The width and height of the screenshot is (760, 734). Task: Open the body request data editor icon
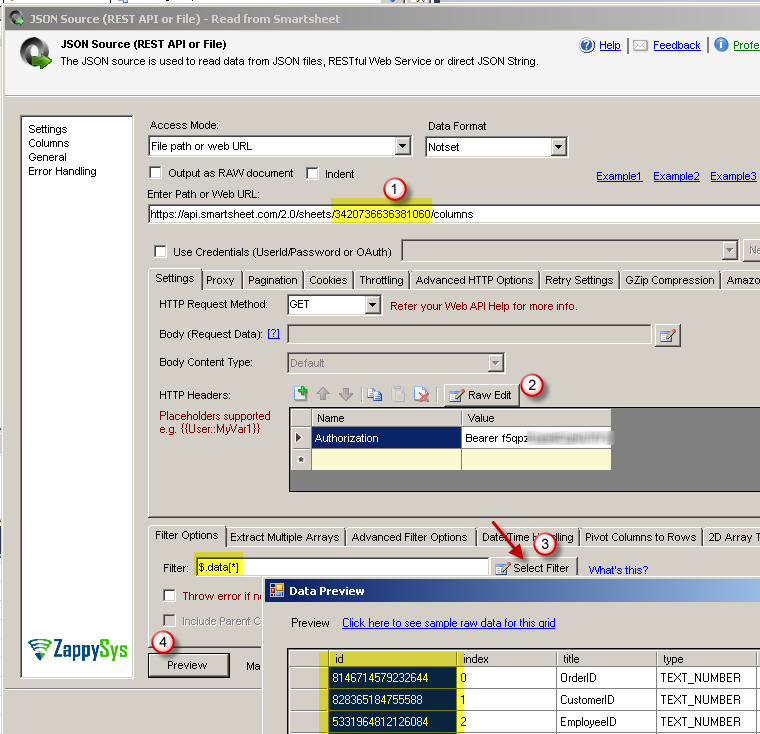click(667, 335)
